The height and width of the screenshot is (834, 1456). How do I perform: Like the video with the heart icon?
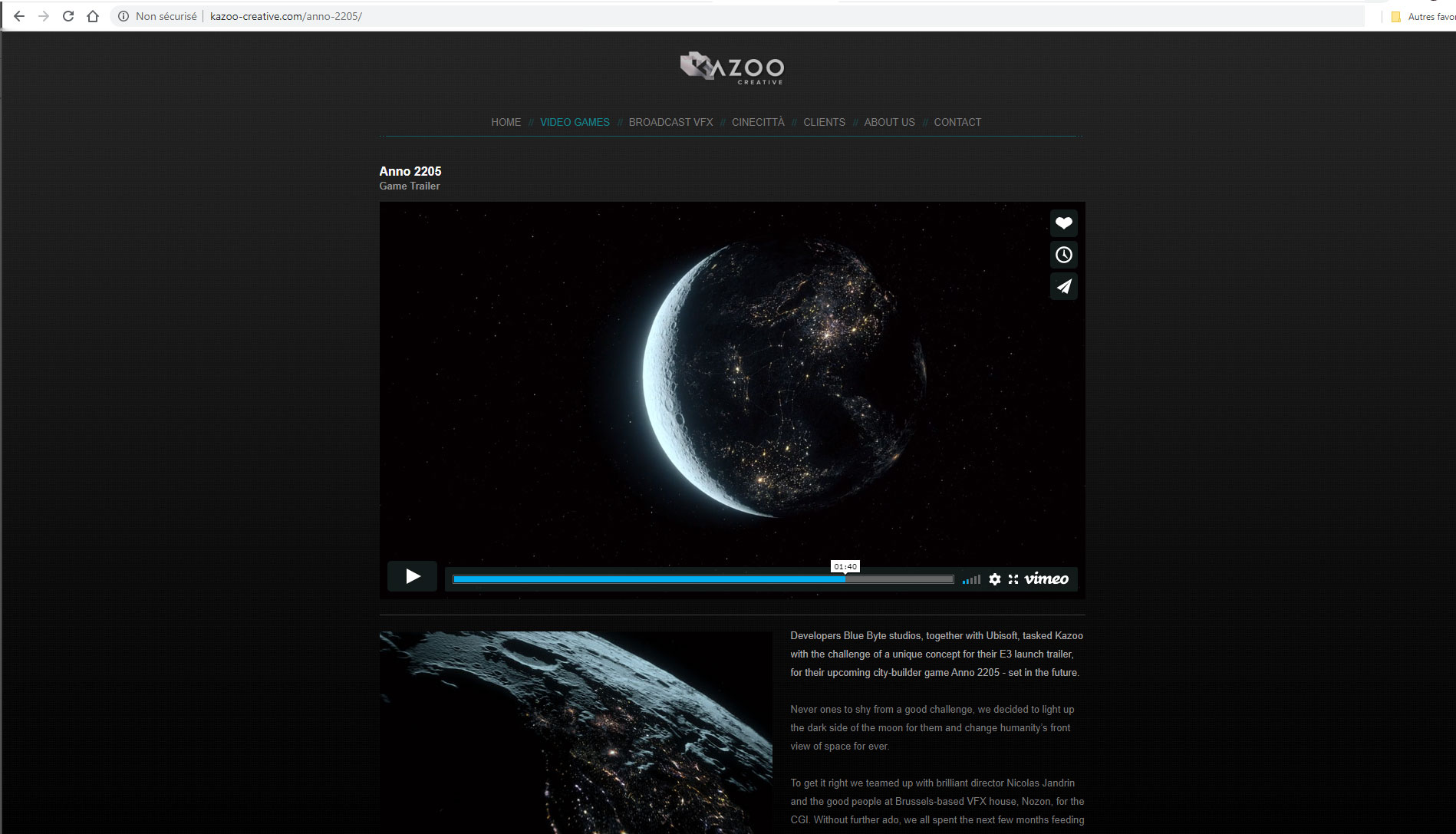1063,223
